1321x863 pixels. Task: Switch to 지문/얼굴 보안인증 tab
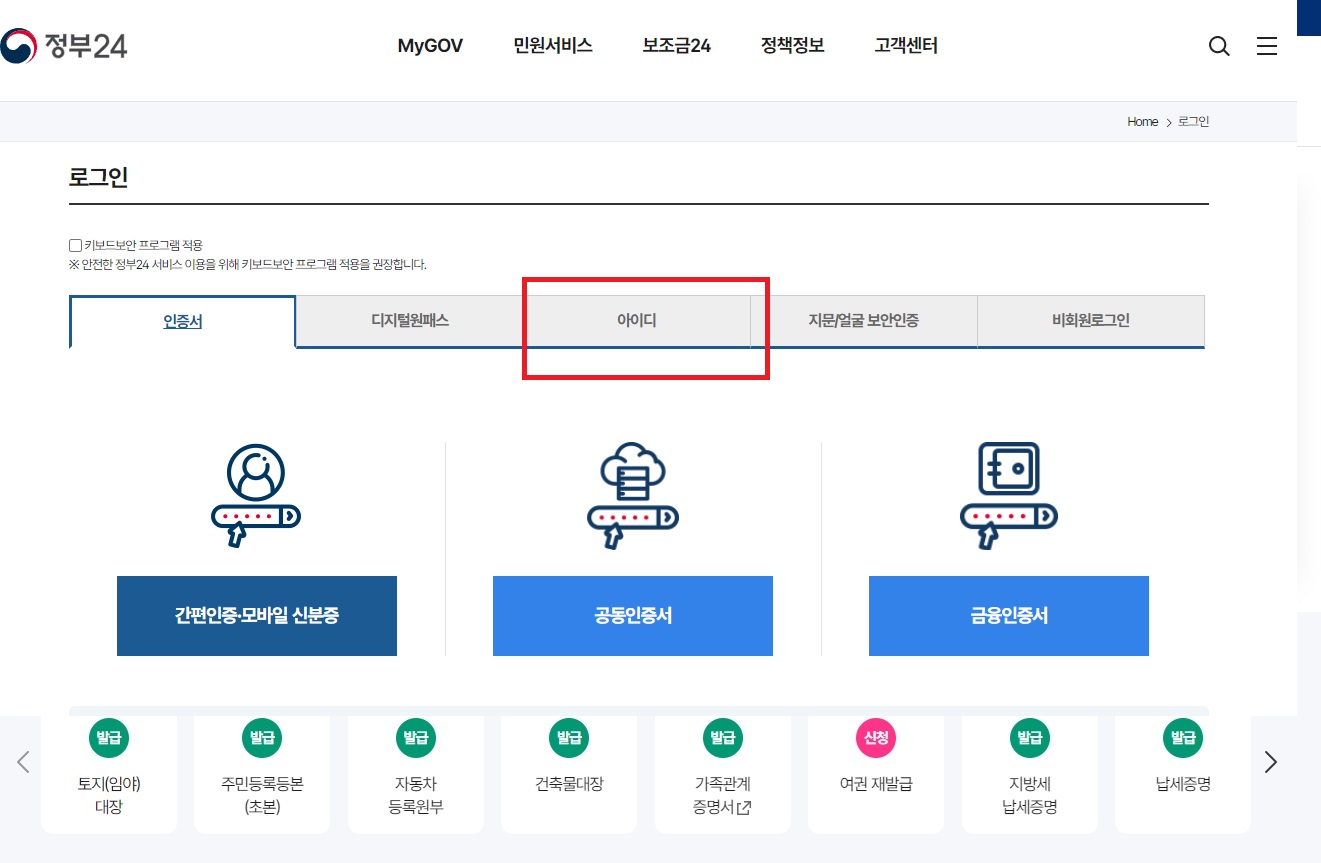click(x=864, y=321)
